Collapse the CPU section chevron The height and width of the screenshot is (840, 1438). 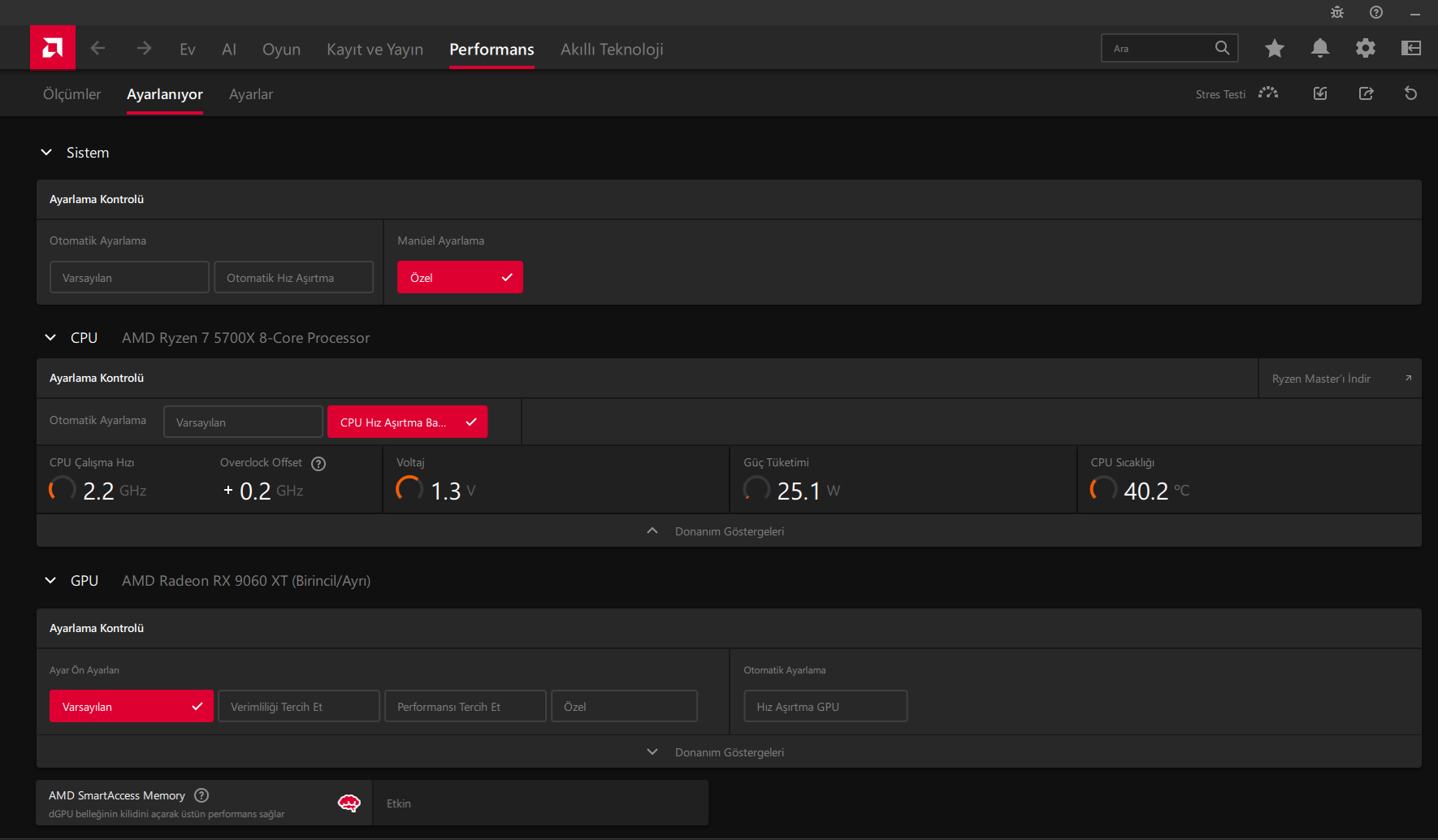tap(50, 338)
